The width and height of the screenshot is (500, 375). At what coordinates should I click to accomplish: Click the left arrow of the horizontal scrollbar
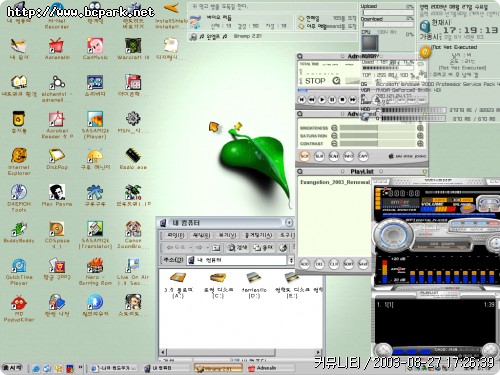163,352
